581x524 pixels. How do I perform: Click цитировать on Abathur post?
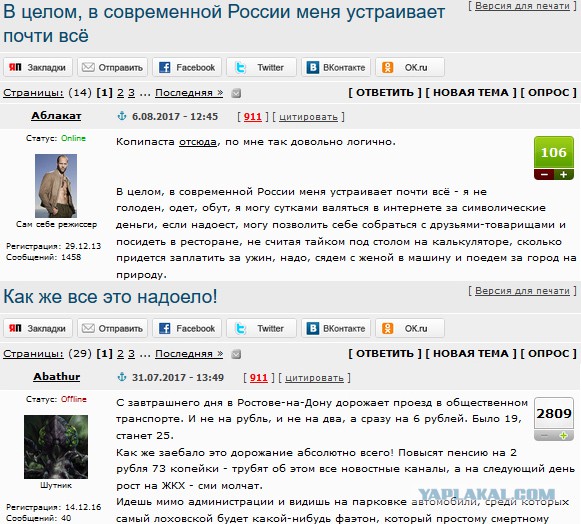[314, 378]
